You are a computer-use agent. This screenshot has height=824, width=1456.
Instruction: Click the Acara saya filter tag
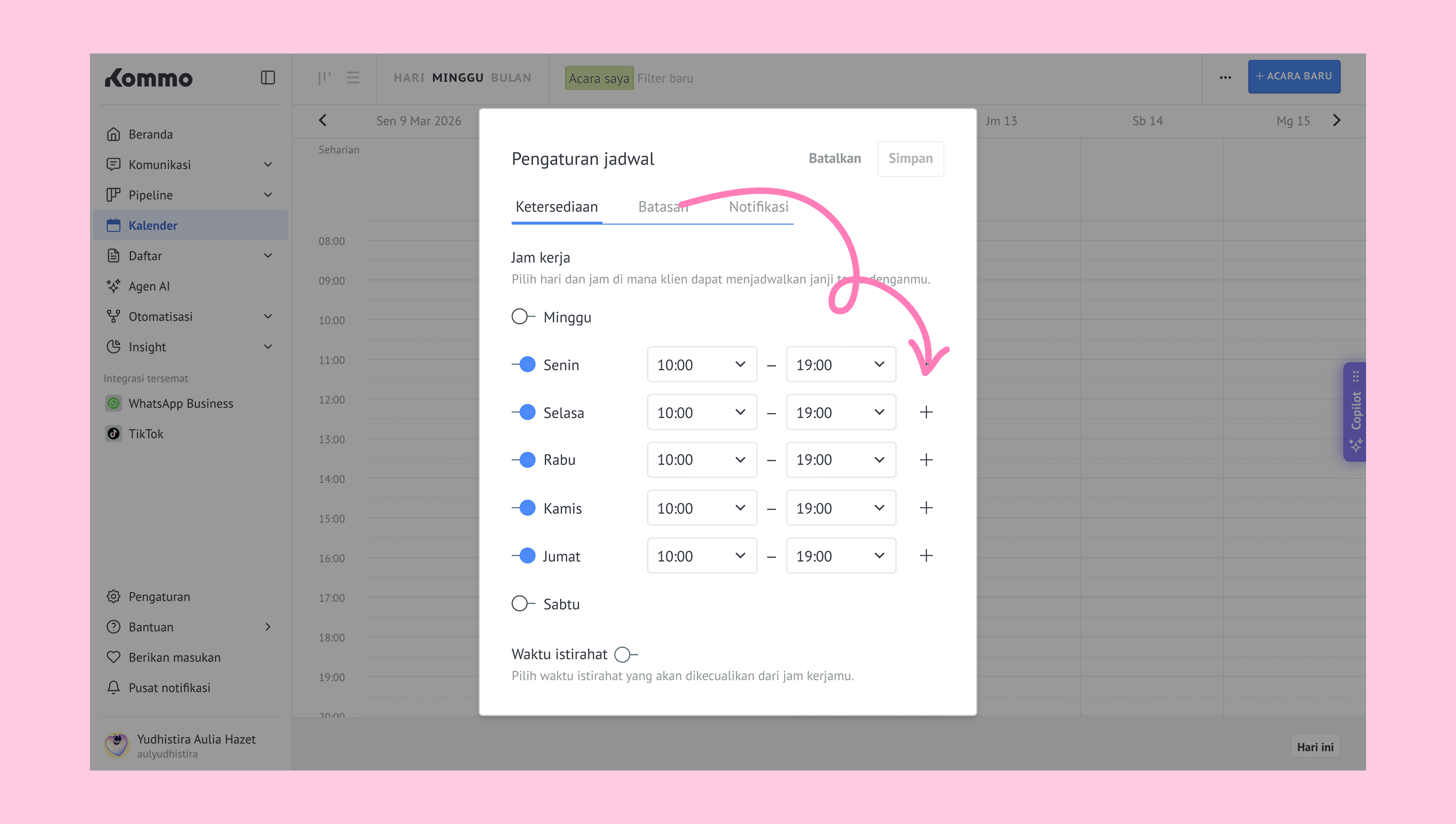click(599, 78)
